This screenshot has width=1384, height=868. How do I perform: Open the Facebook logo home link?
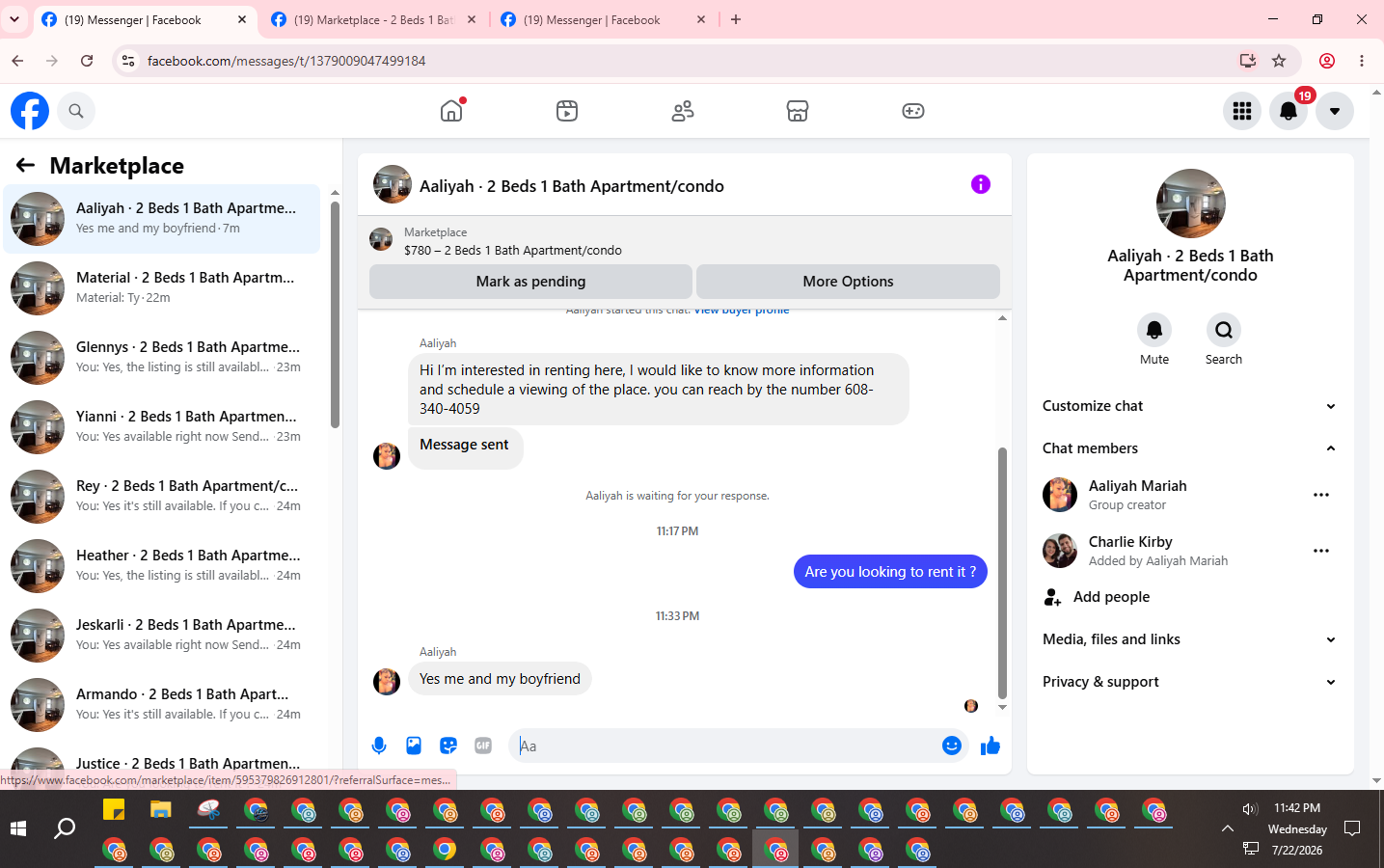pyautogui.click(x=30, y=111)
